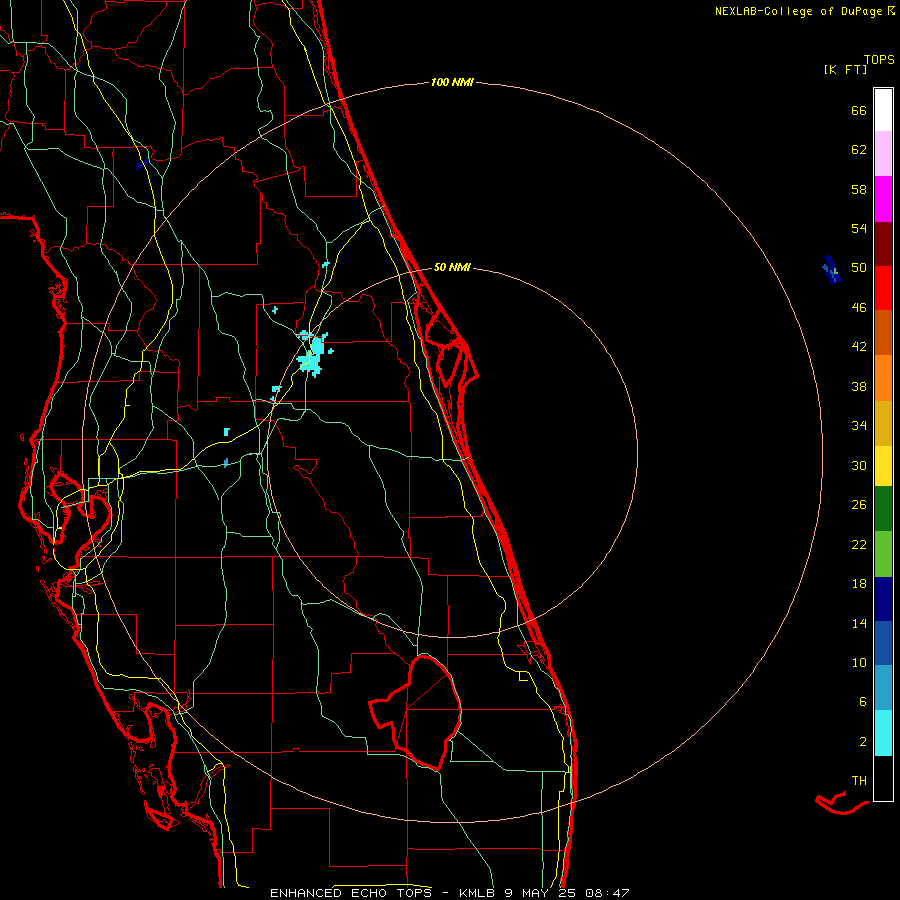The image size is (900, 900).
Task: Click the '10' legend value
Action: (x=859, y=662)
